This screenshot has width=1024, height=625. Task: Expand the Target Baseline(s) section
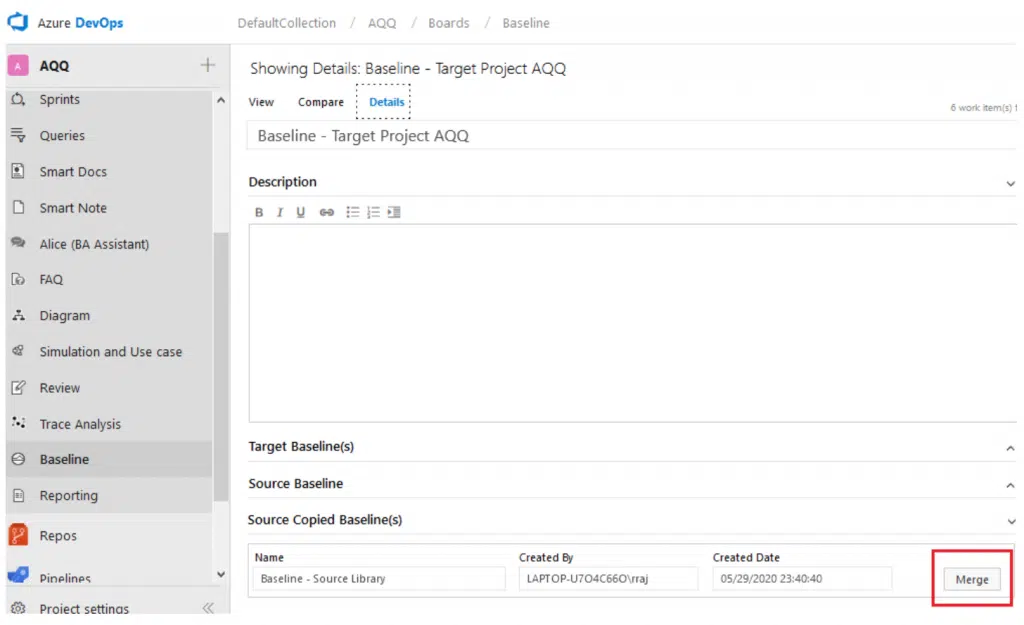pyautogui.click(x=1010, y=448)
